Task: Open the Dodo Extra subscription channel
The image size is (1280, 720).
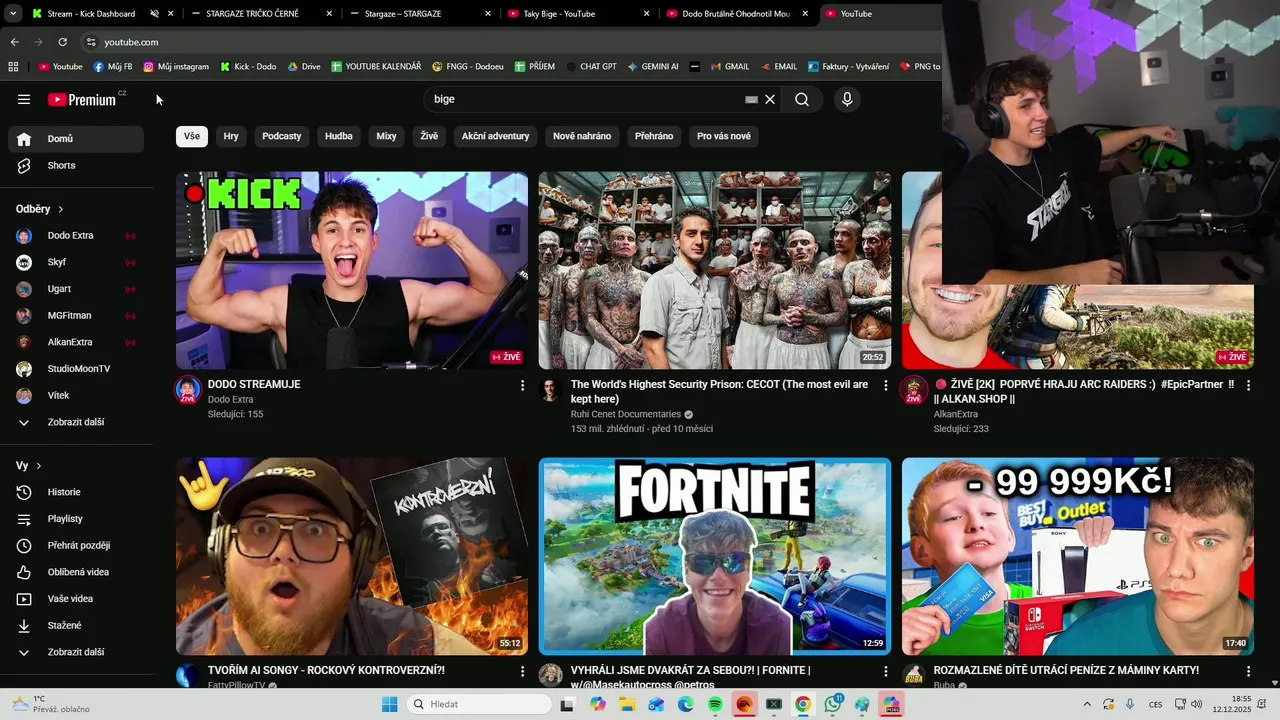Action: point(76,236)
